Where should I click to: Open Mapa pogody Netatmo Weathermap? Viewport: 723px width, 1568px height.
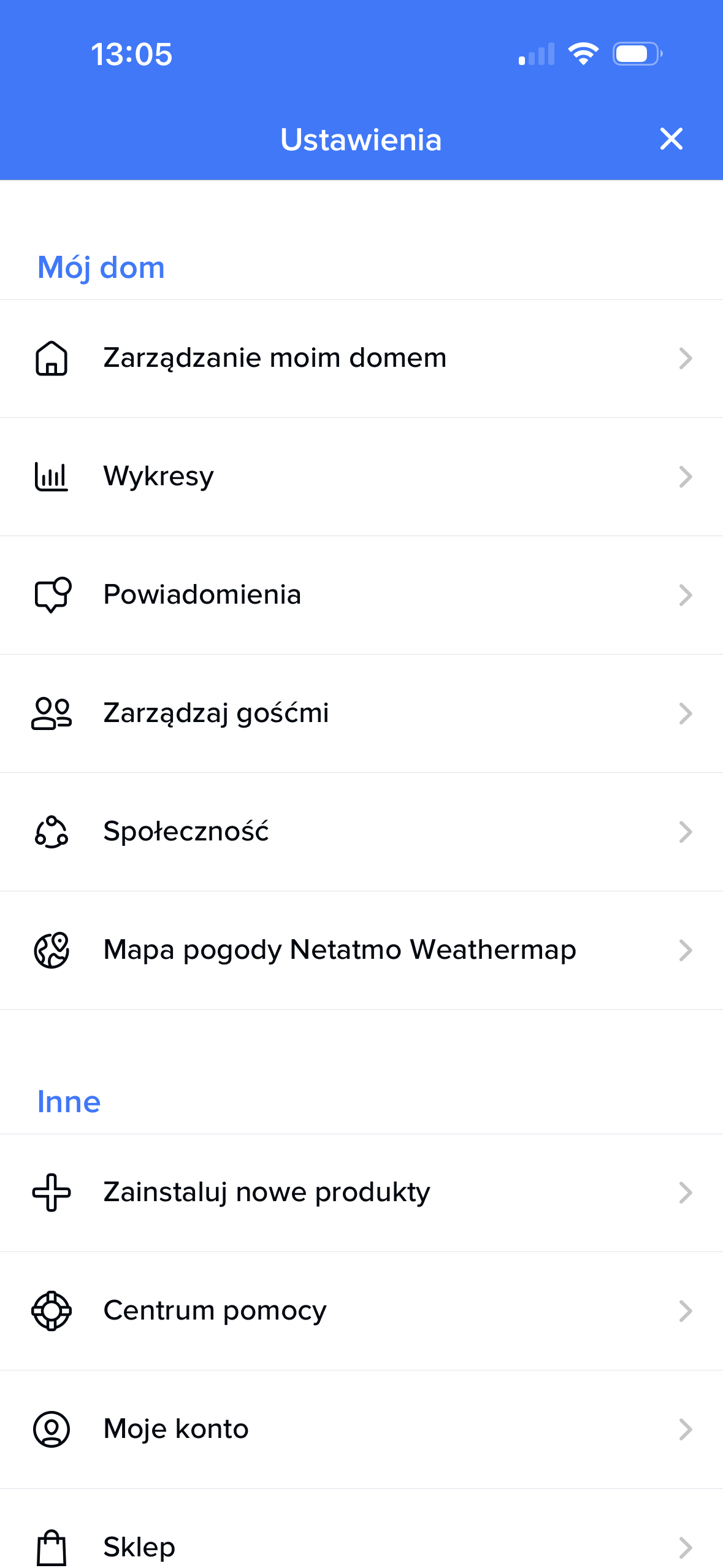(340, 950)
